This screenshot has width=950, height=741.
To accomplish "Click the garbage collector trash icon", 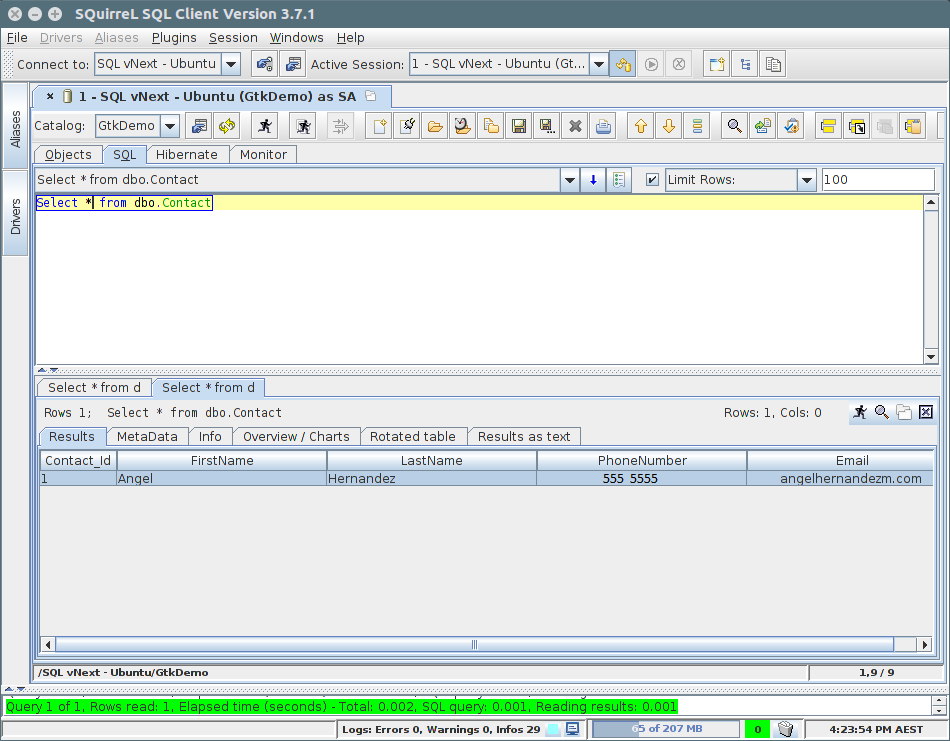I will (x=786, y=729).
